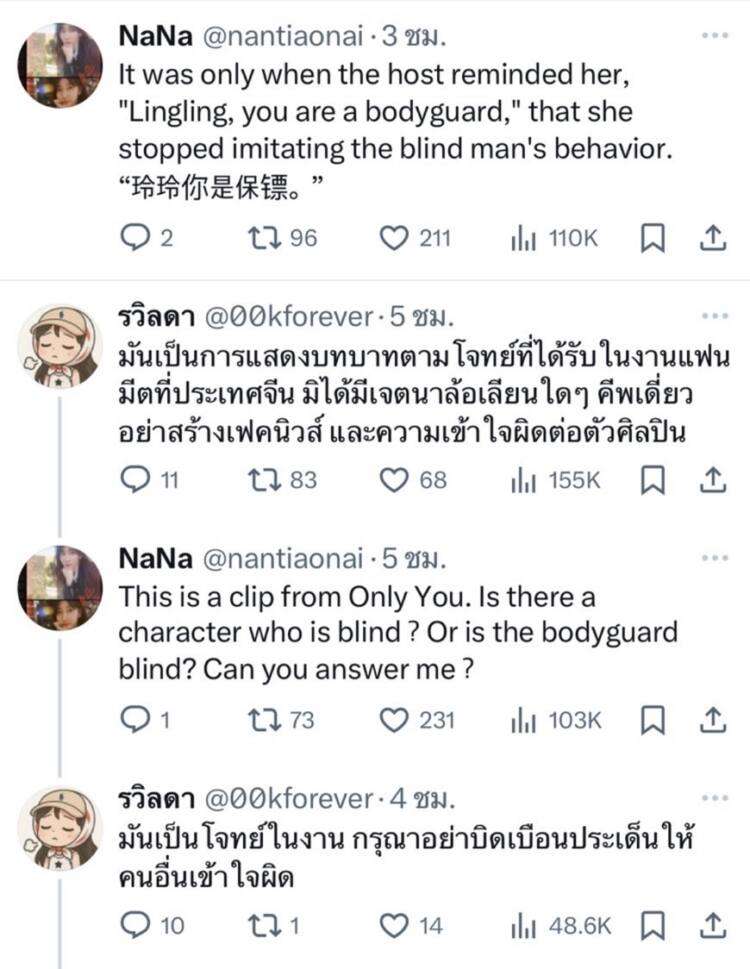View analytics for tweet with 103K views
Viewport: 750px width, 969px height.
coord(522,720)
